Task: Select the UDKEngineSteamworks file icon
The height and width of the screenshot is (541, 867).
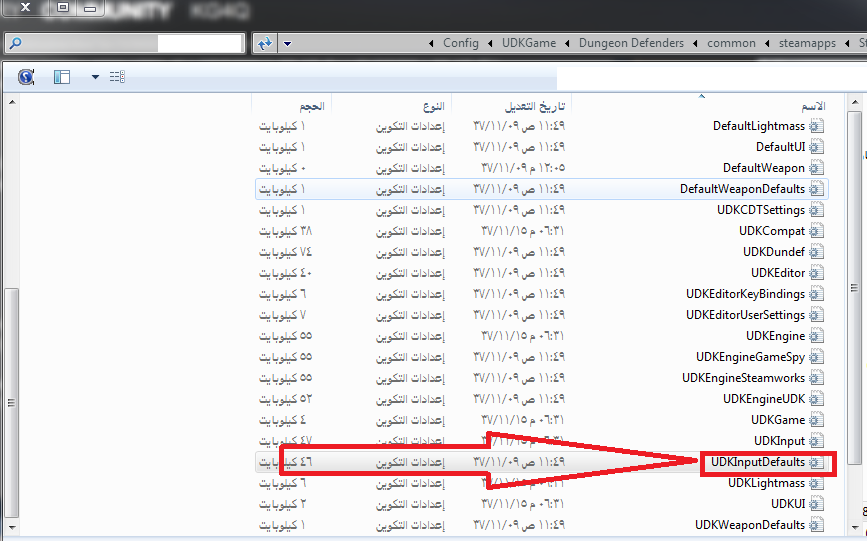Action: click(x=816, y=378)
